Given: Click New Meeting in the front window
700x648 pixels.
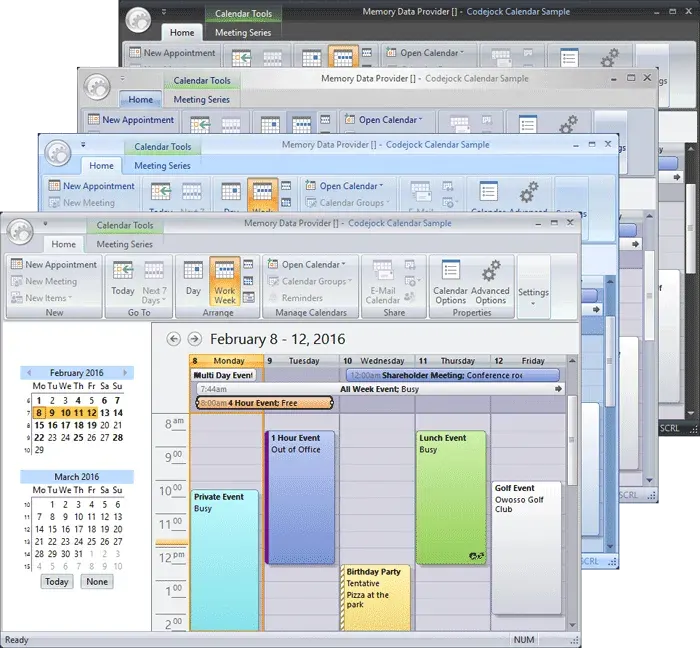Looking at the screenshot, I should click(44, 281).
